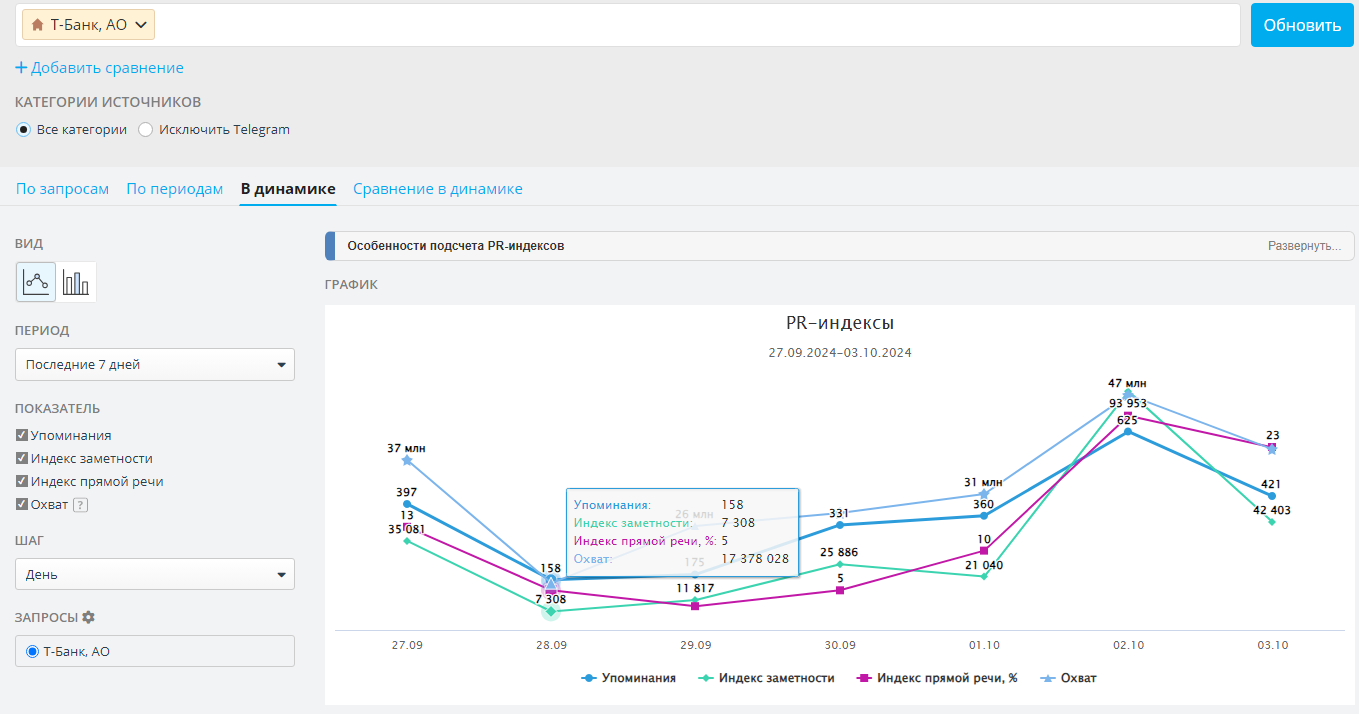Click the 28.09 date axis label
Viewport: 1359px width, 714px height.
551,645
